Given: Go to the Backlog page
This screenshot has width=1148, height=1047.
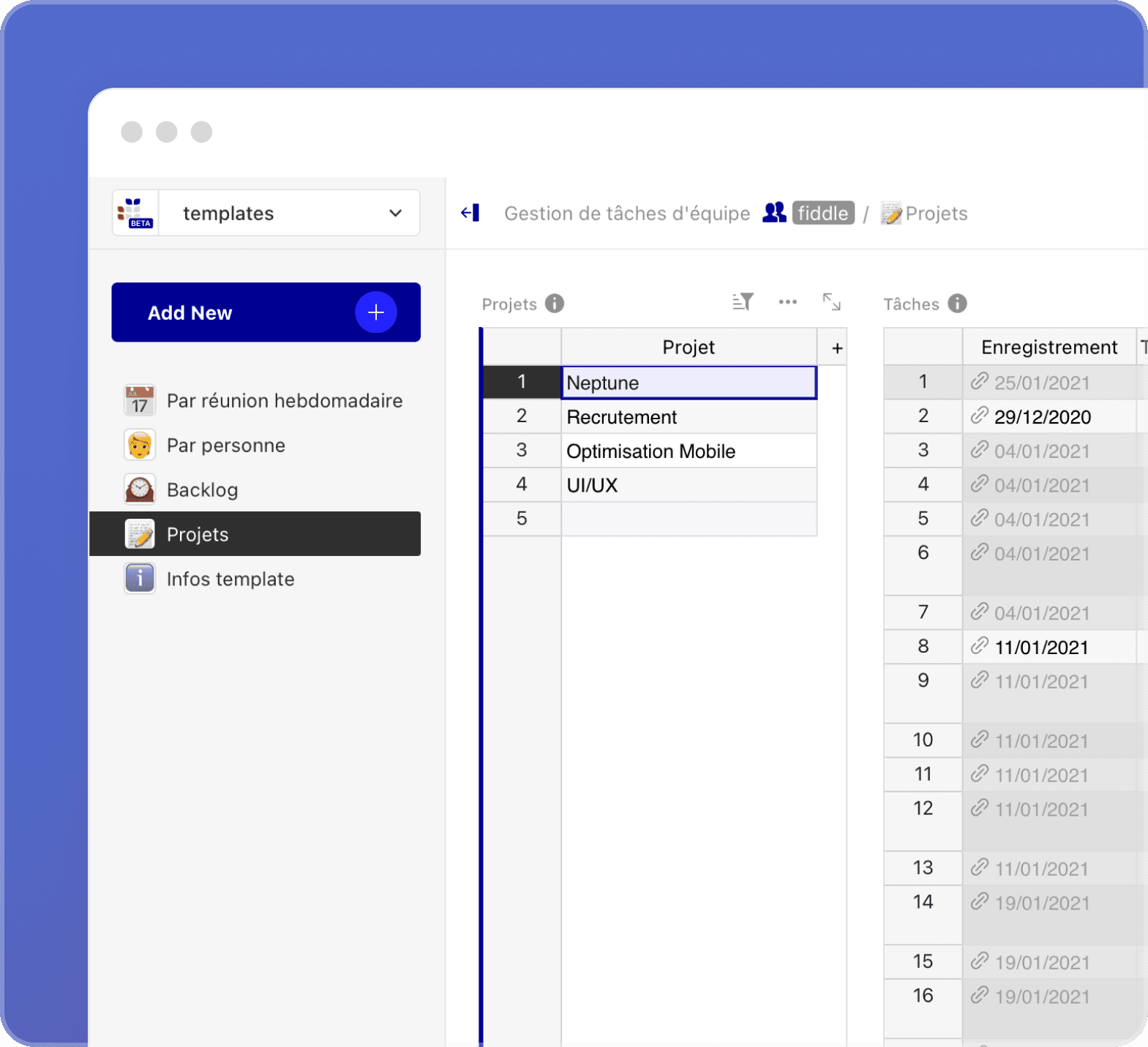Looking at the screenshot, I should click(202, 490).
